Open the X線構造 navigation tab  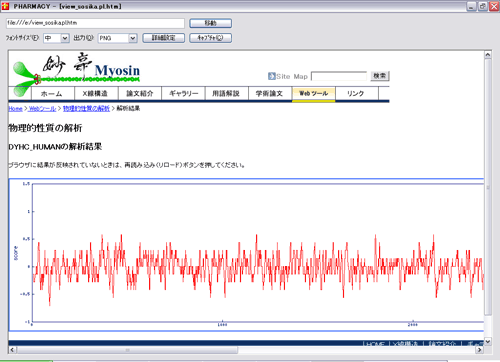pyautogui.click(x=96, y=94)
